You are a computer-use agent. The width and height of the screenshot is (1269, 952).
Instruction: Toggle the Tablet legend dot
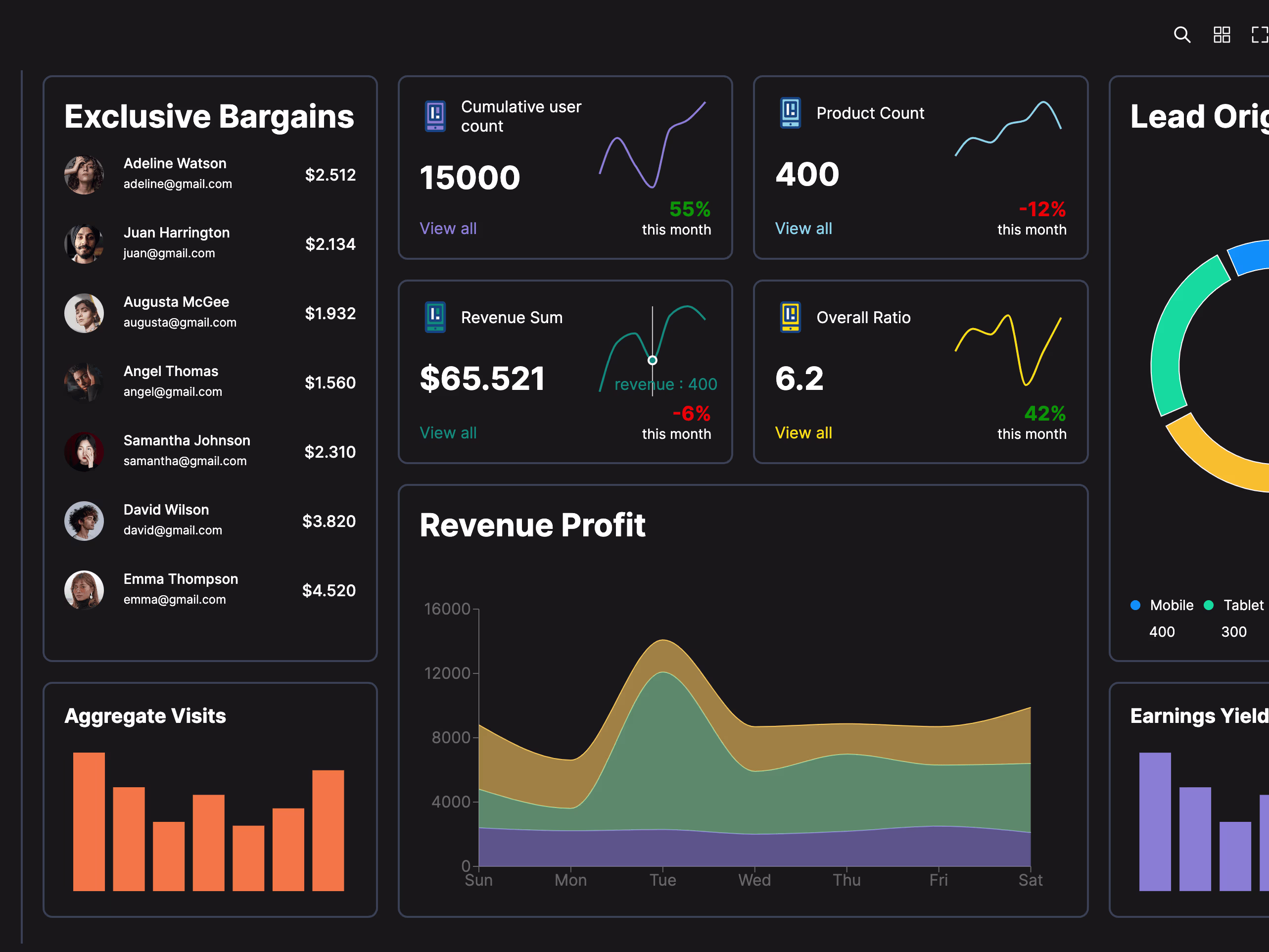pos(1208,606)
